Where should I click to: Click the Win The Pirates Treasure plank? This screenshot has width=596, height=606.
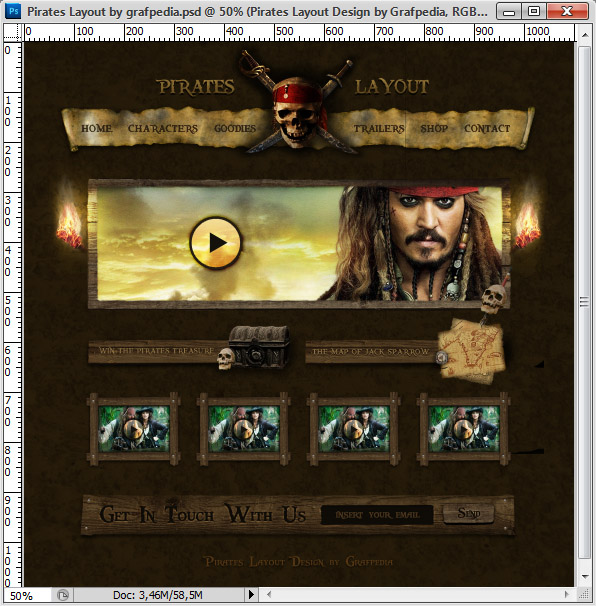coord(157,351)
